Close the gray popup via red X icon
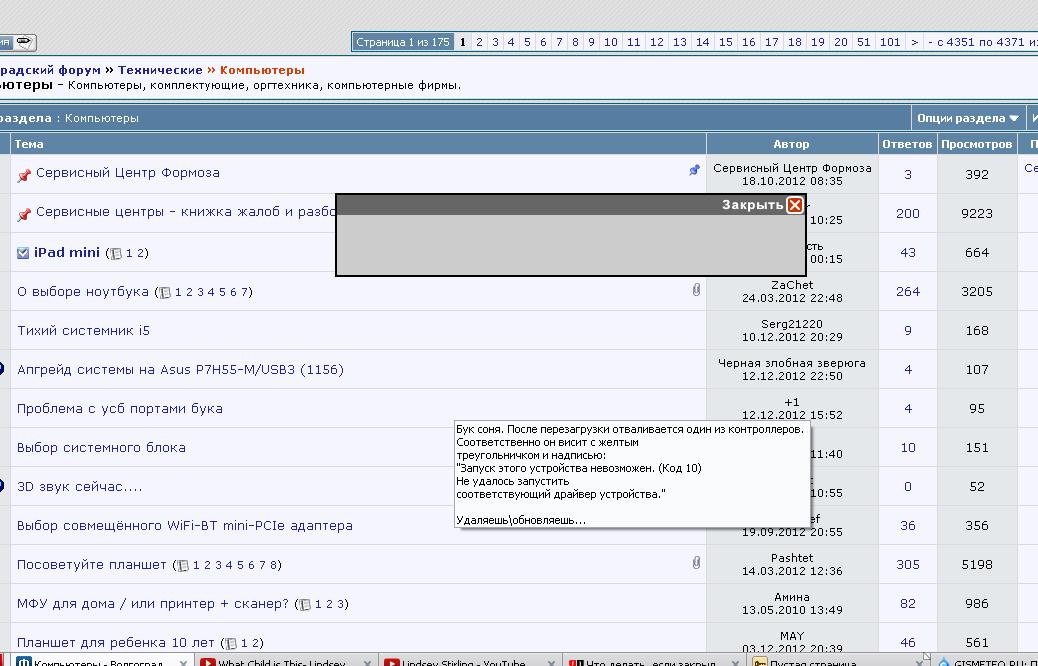The height and width of the screenshot is (666, 1038). 794,205
